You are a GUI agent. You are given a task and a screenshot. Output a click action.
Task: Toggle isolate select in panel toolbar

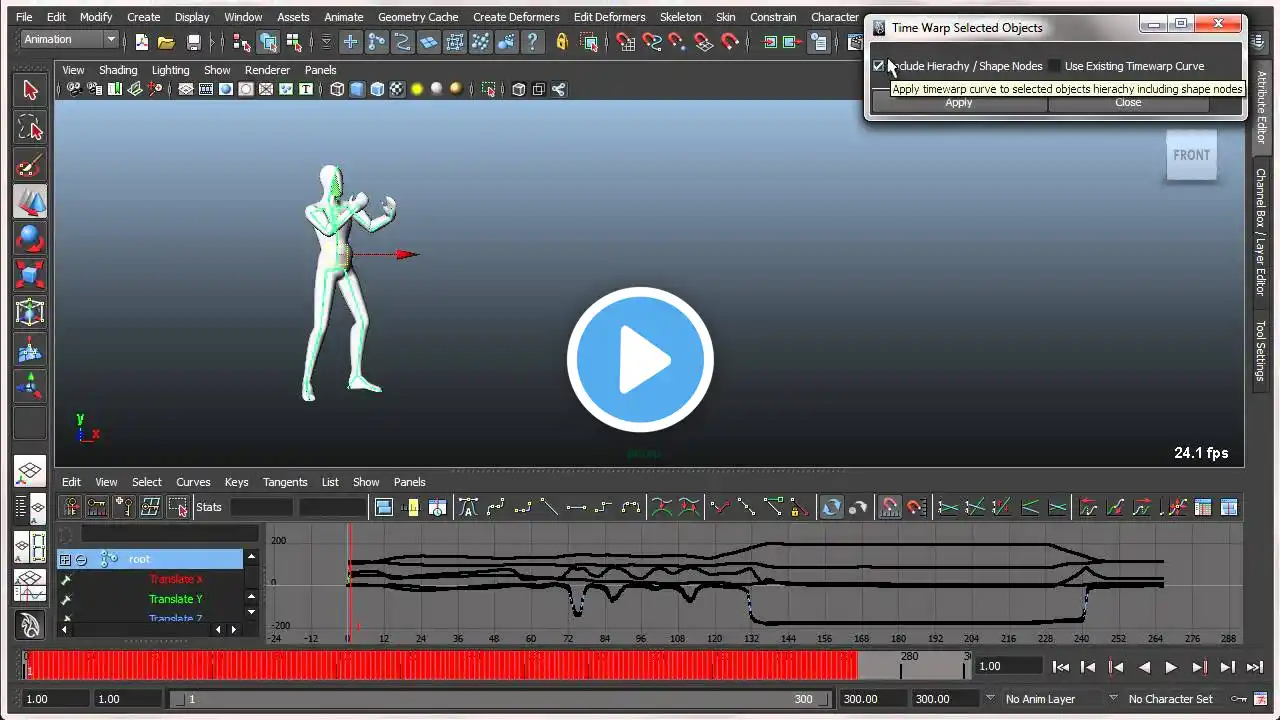coord(488,89)
